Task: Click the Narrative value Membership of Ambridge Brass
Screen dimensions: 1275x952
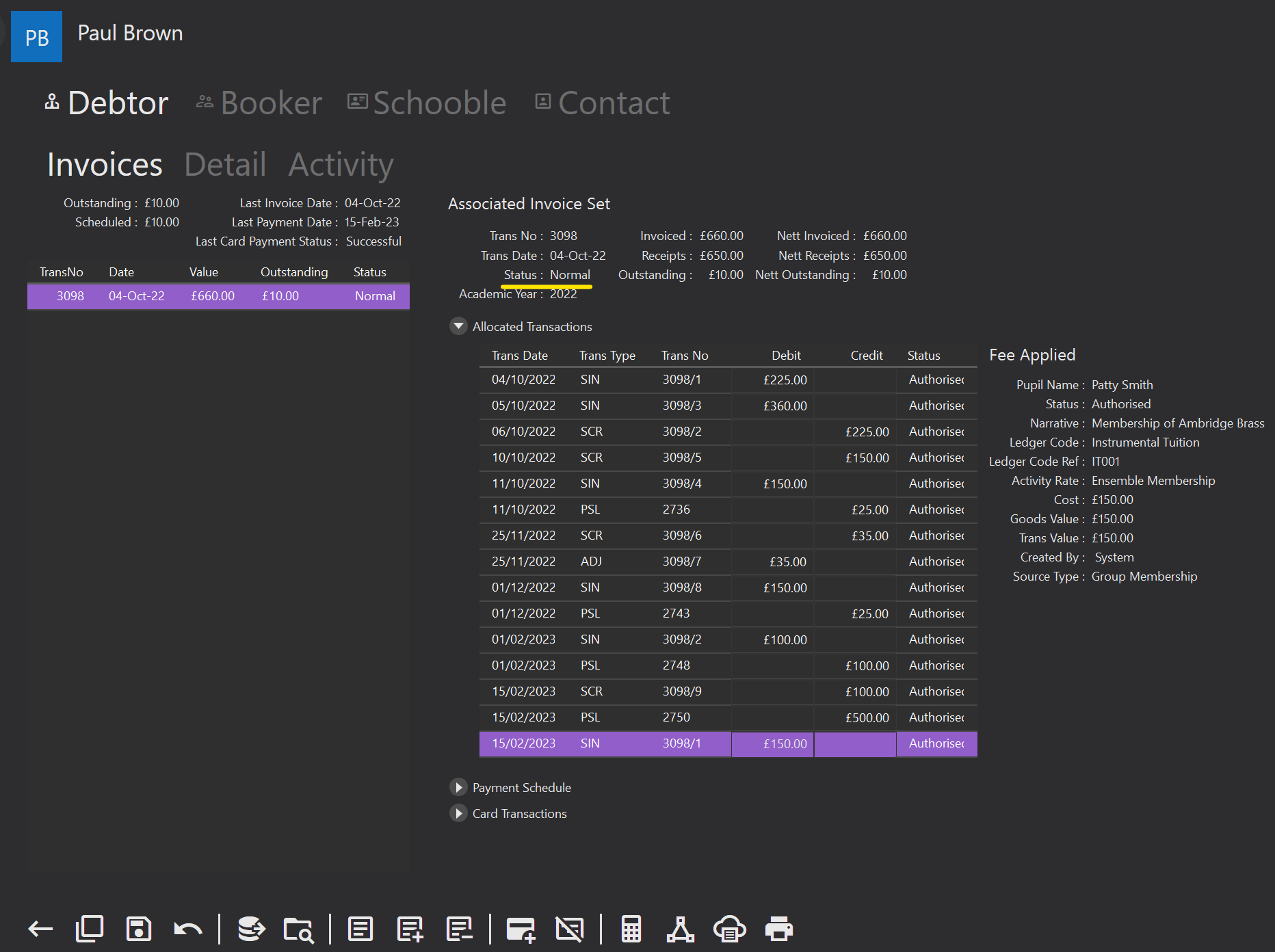Action: [1178, 423]
